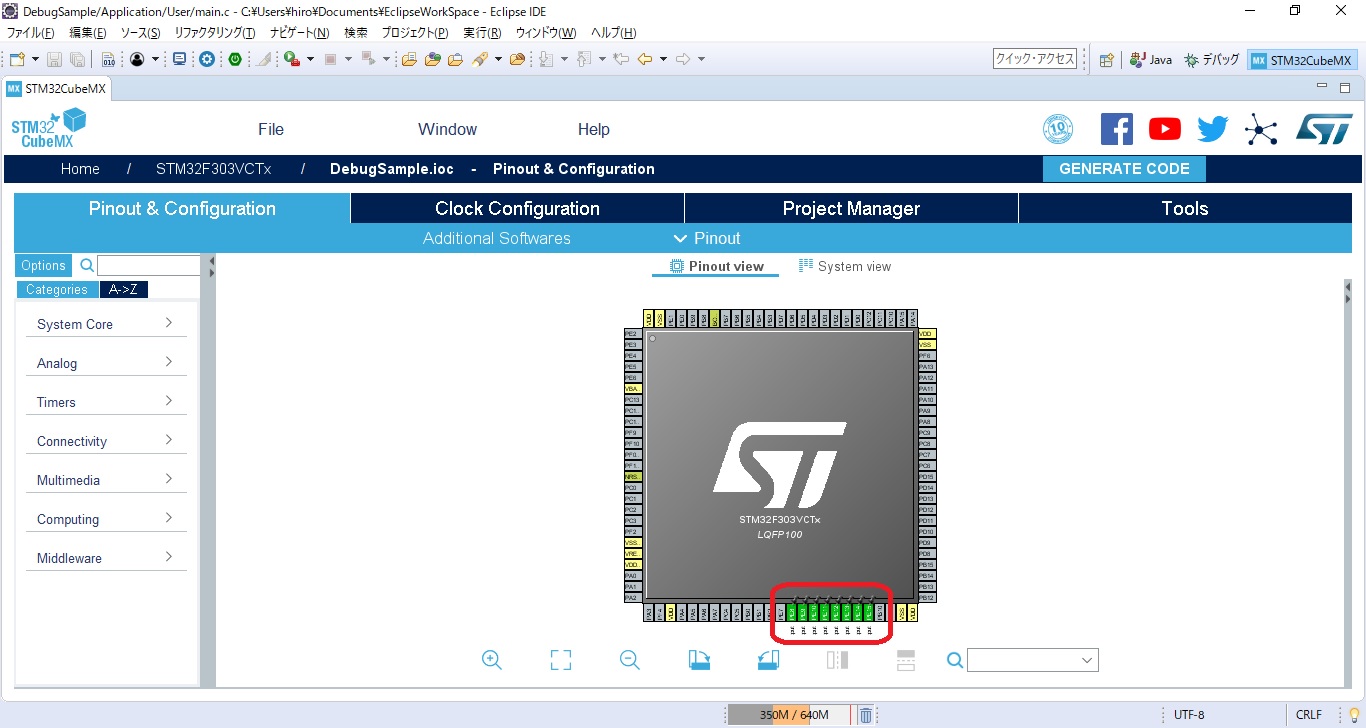Screen dimensions: 1366x728
Task: Open the Clock Configuration tab
Action: pos(517,209)
